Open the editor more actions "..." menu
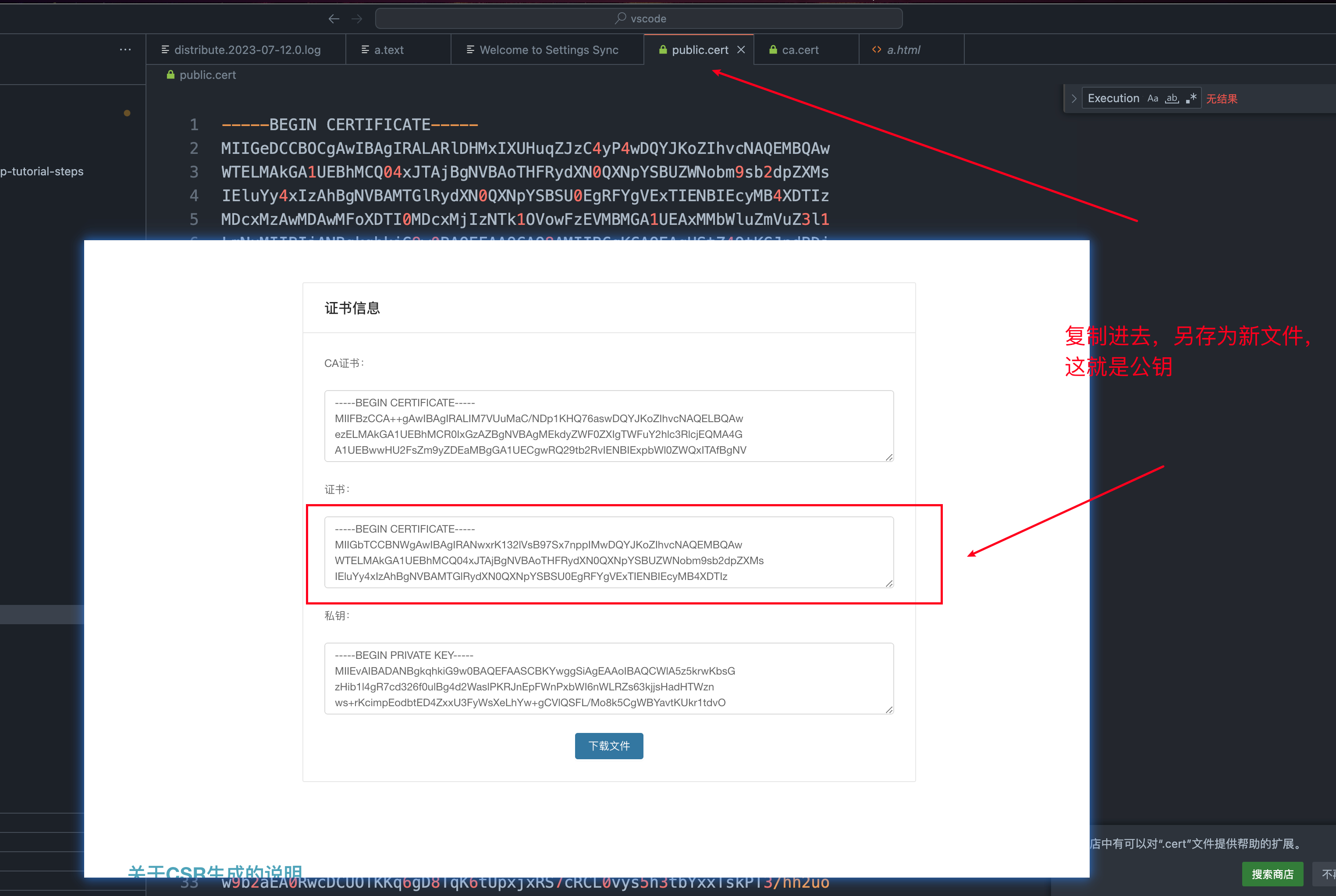 [125, 49]
